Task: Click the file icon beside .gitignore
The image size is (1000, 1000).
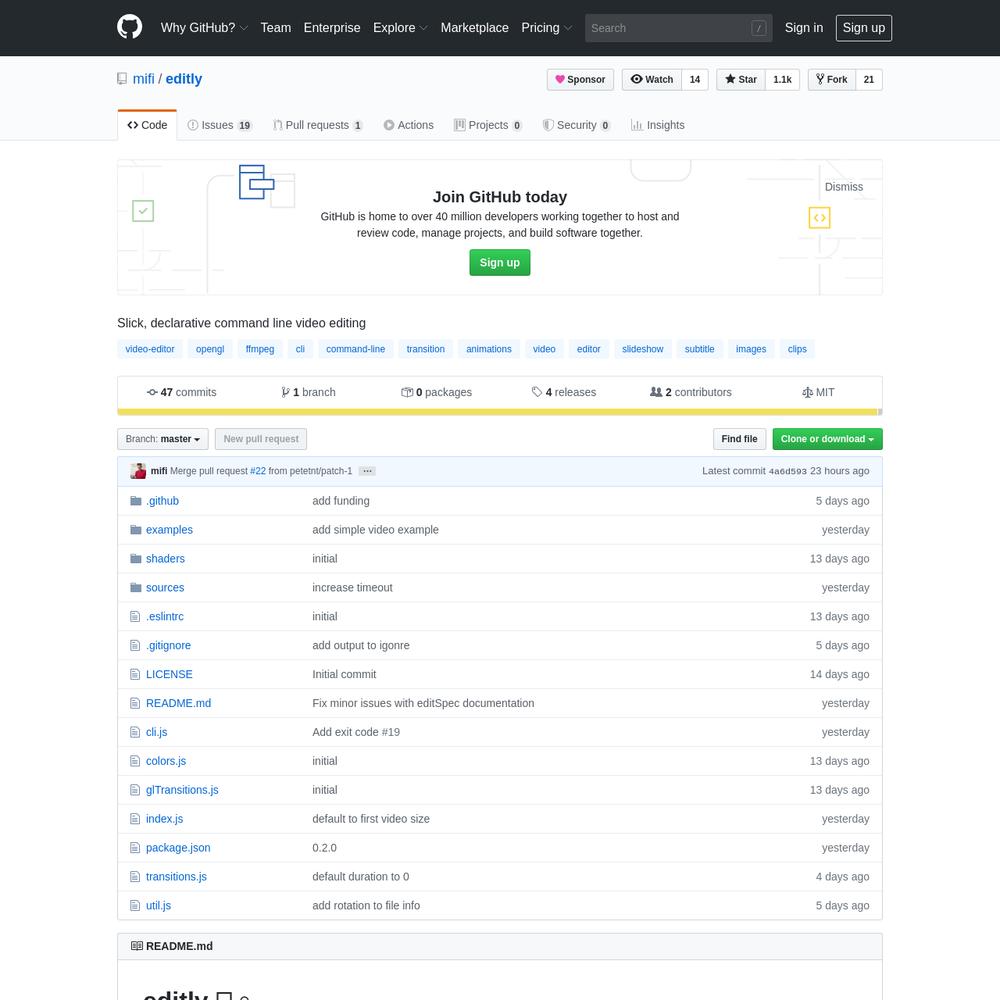Action: [135, 645]
